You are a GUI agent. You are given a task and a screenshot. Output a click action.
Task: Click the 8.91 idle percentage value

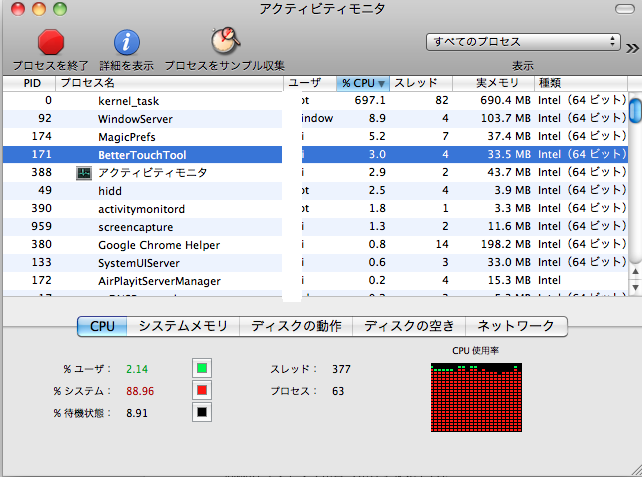[x=137, y=413]
